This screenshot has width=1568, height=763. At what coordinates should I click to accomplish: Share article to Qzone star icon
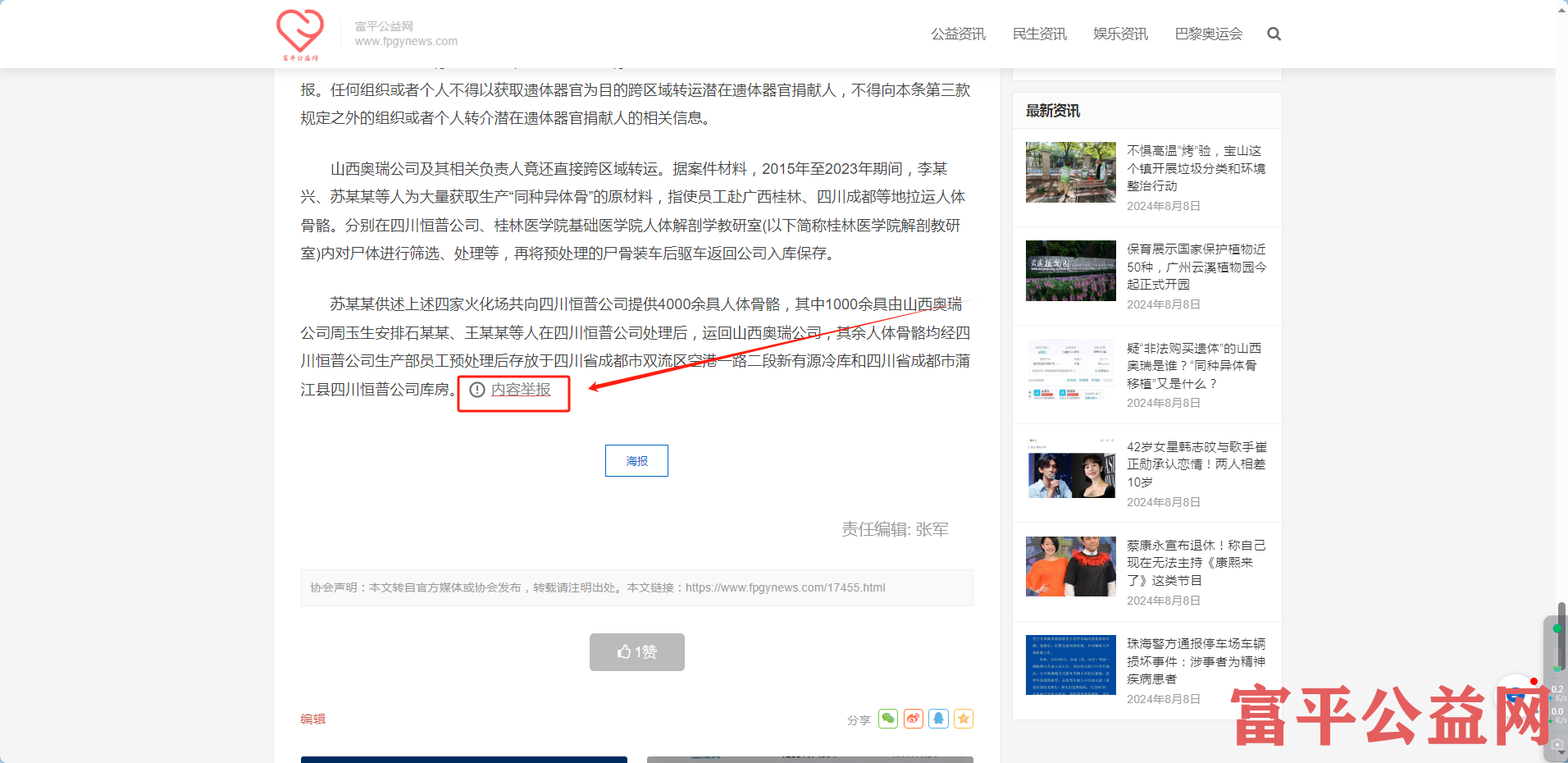pyautogui.click(x=964, y=719)
